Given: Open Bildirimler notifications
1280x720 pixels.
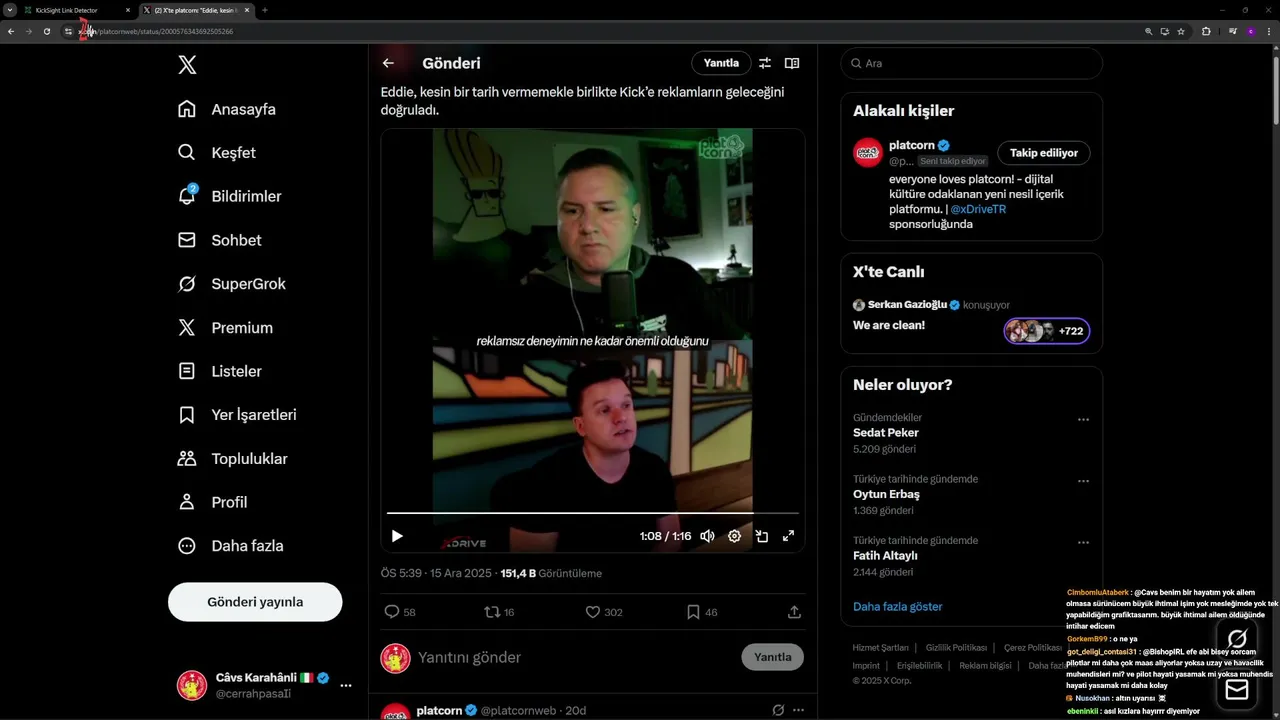Looking at the screenshot, I should click(230, 196).
